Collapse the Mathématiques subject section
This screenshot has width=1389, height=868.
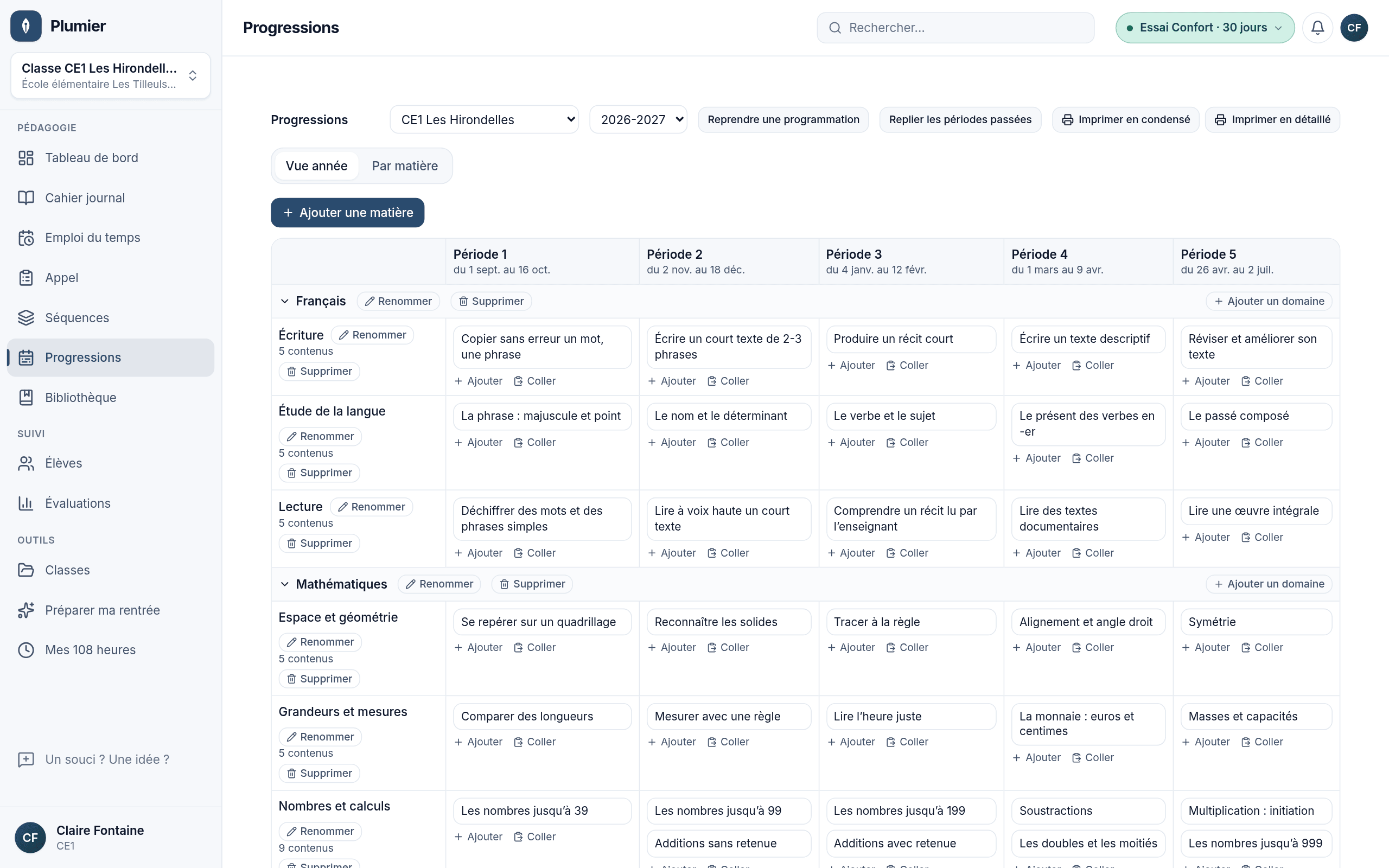click(285, 584)
